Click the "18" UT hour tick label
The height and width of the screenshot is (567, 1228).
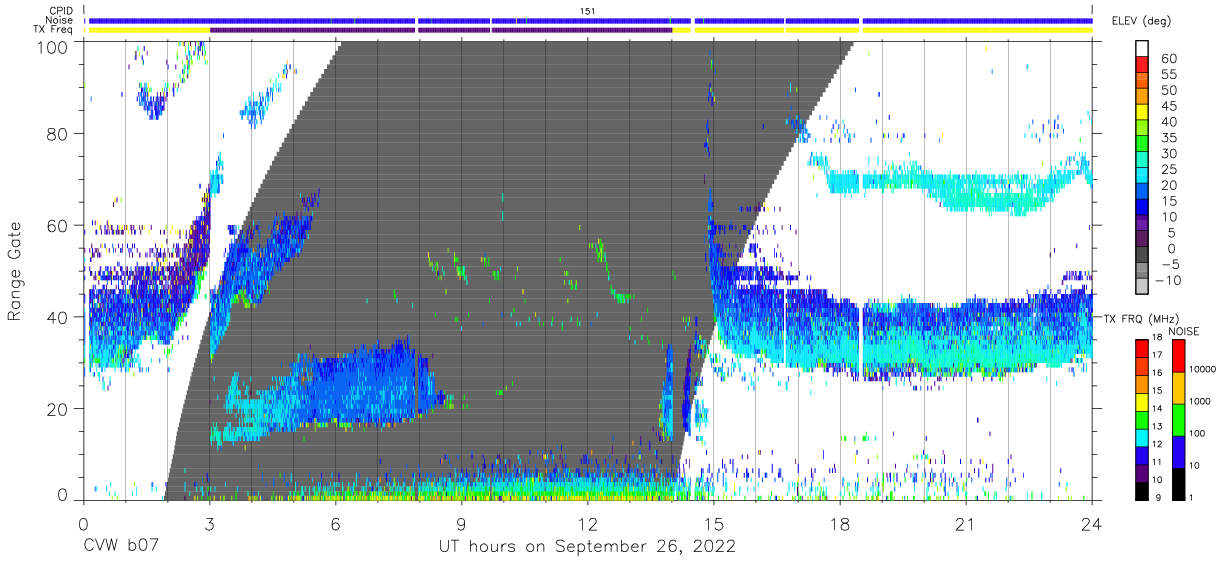coord(840,523)
